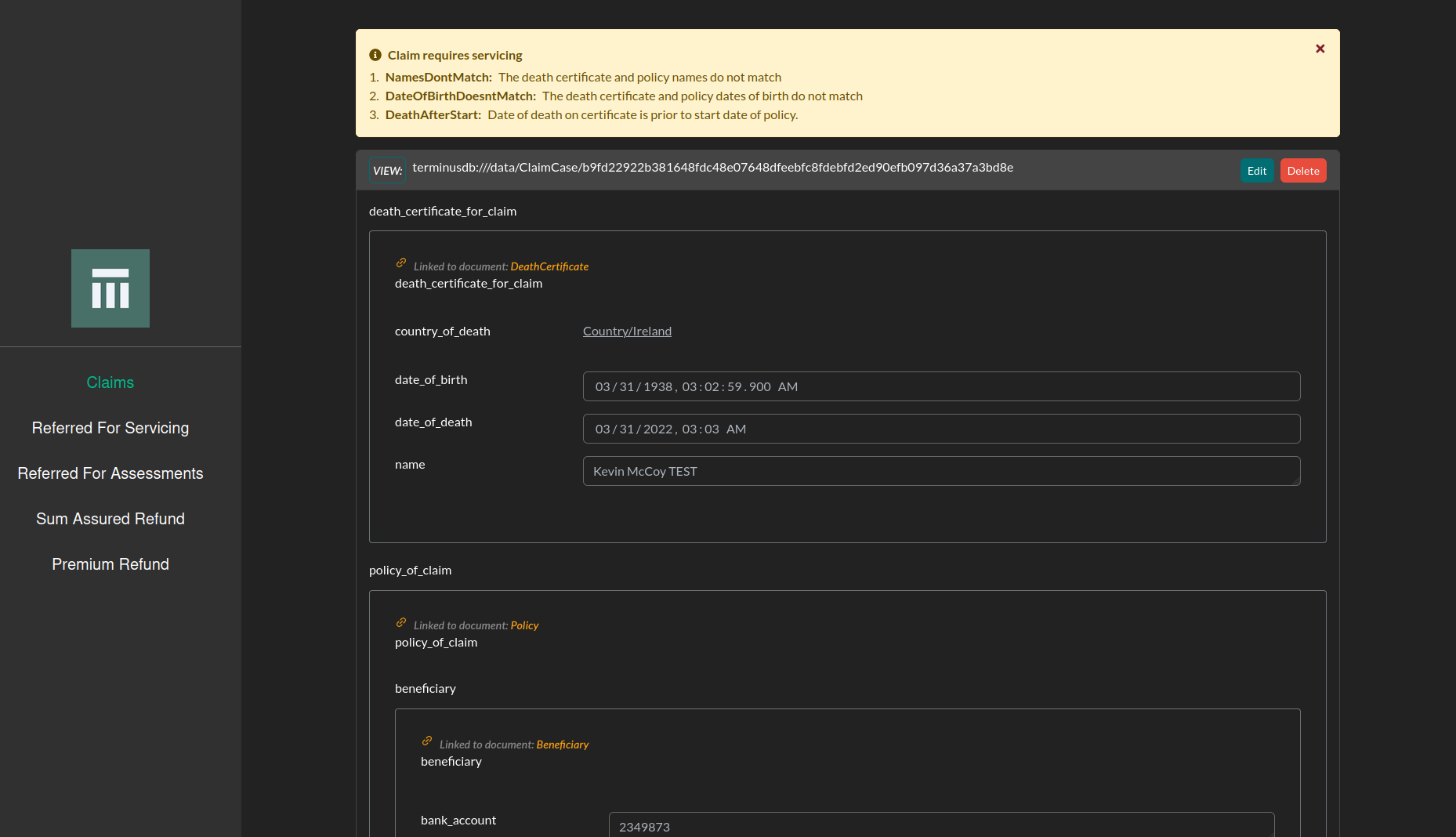Click the date_of_birth field
Screen dimensions: 1456x837
(x=942, y=386)
